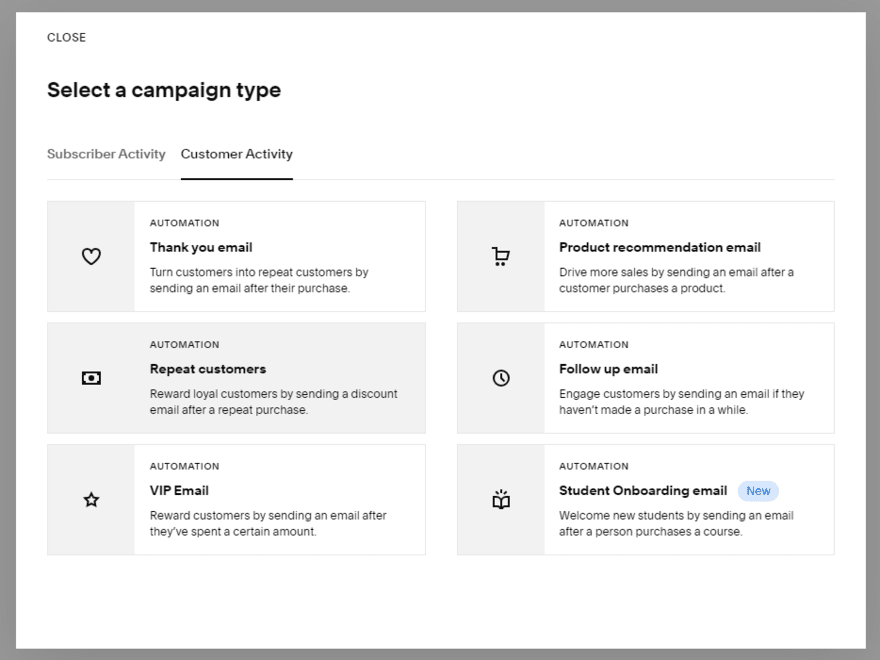The image size is (880, 660).
Task: Click the camera icon on Repeat customers card
Action: click(91, 378)
